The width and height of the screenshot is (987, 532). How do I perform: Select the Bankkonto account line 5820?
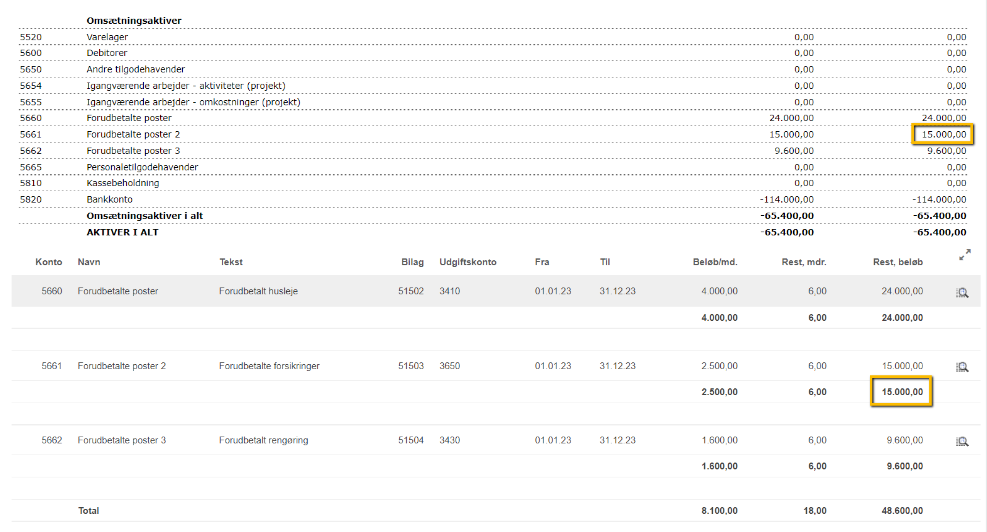tap(109, 199)
